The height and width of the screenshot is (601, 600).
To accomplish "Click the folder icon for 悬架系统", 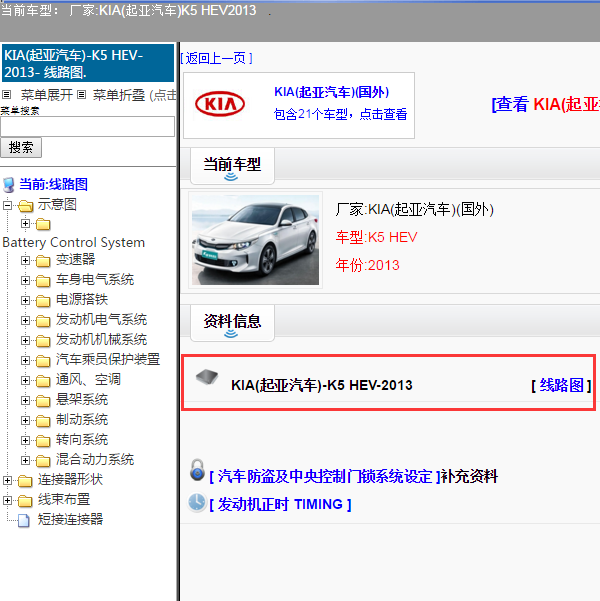I will pos(43,400).
